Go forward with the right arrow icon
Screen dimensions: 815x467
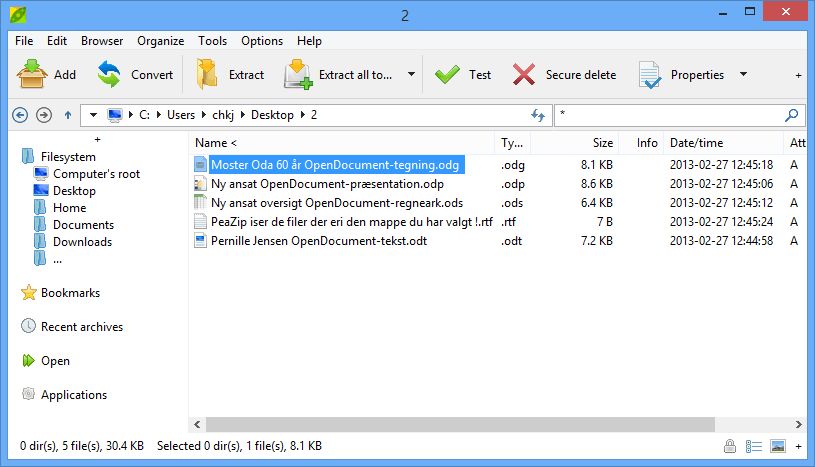[x=44, y=115]
